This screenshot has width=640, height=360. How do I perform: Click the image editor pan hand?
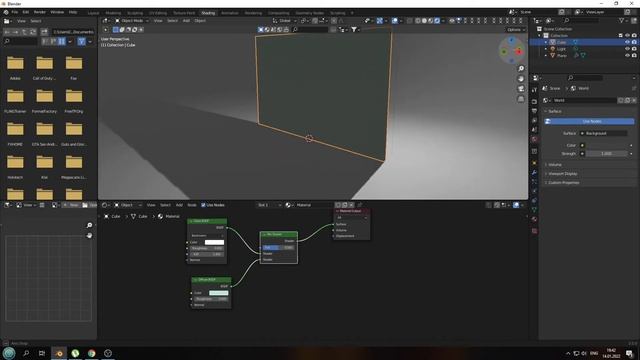tap(89, 236)
